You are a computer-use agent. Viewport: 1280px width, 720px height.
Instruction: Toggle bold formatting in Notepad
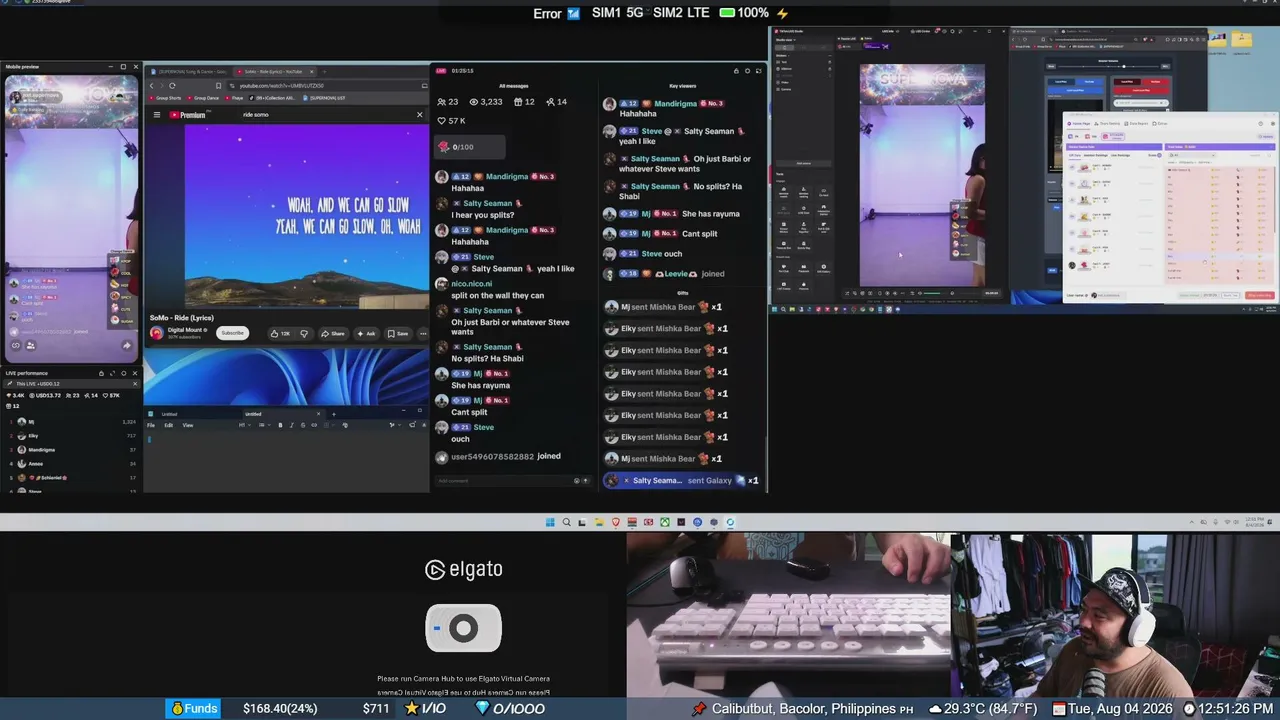click(x=280, y=425)
